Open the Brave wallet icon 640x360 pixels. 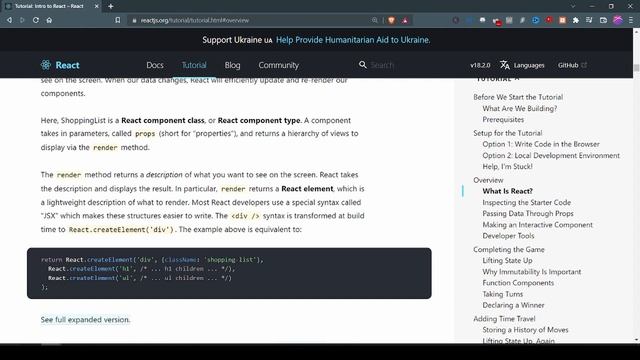point(603,20)
